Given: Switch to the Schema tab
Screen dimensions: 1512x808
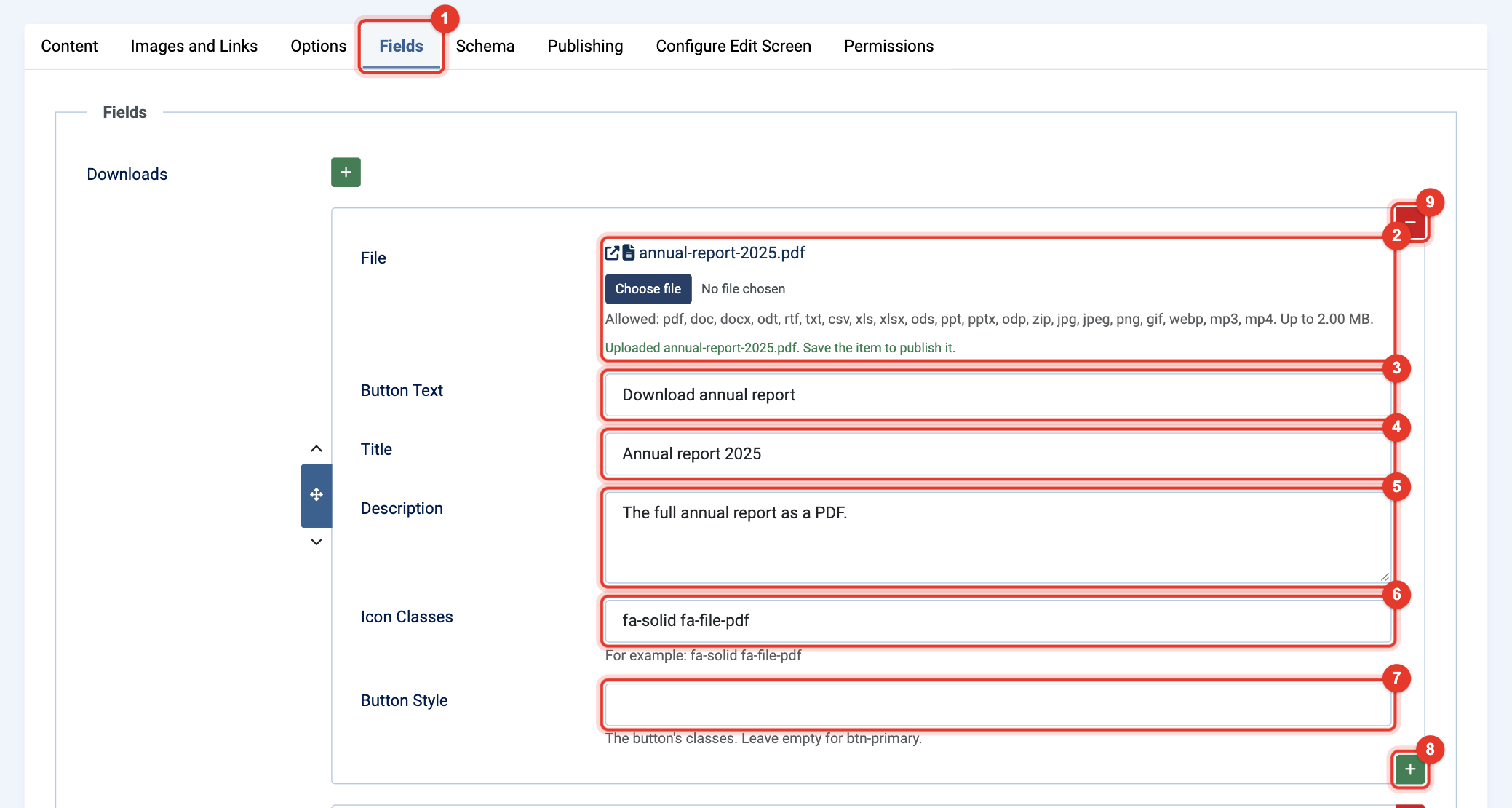Looking at the screenshot, I should click(x=485, y=46).
